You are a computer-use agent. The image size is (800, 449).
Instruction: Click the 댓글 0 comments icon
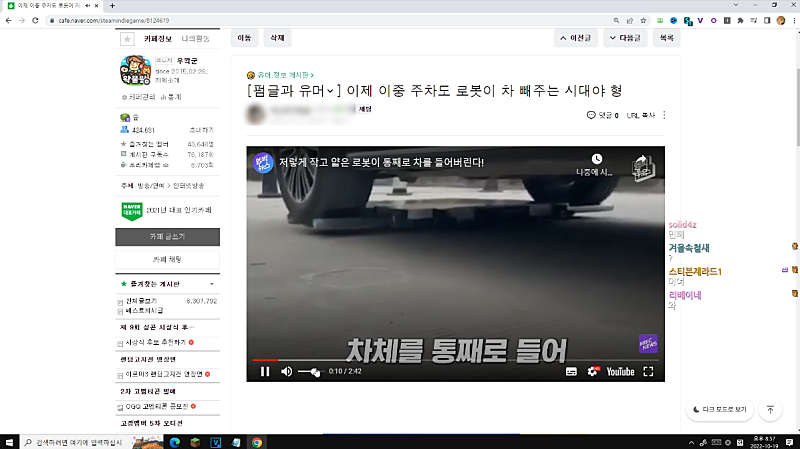pos(603,115)
